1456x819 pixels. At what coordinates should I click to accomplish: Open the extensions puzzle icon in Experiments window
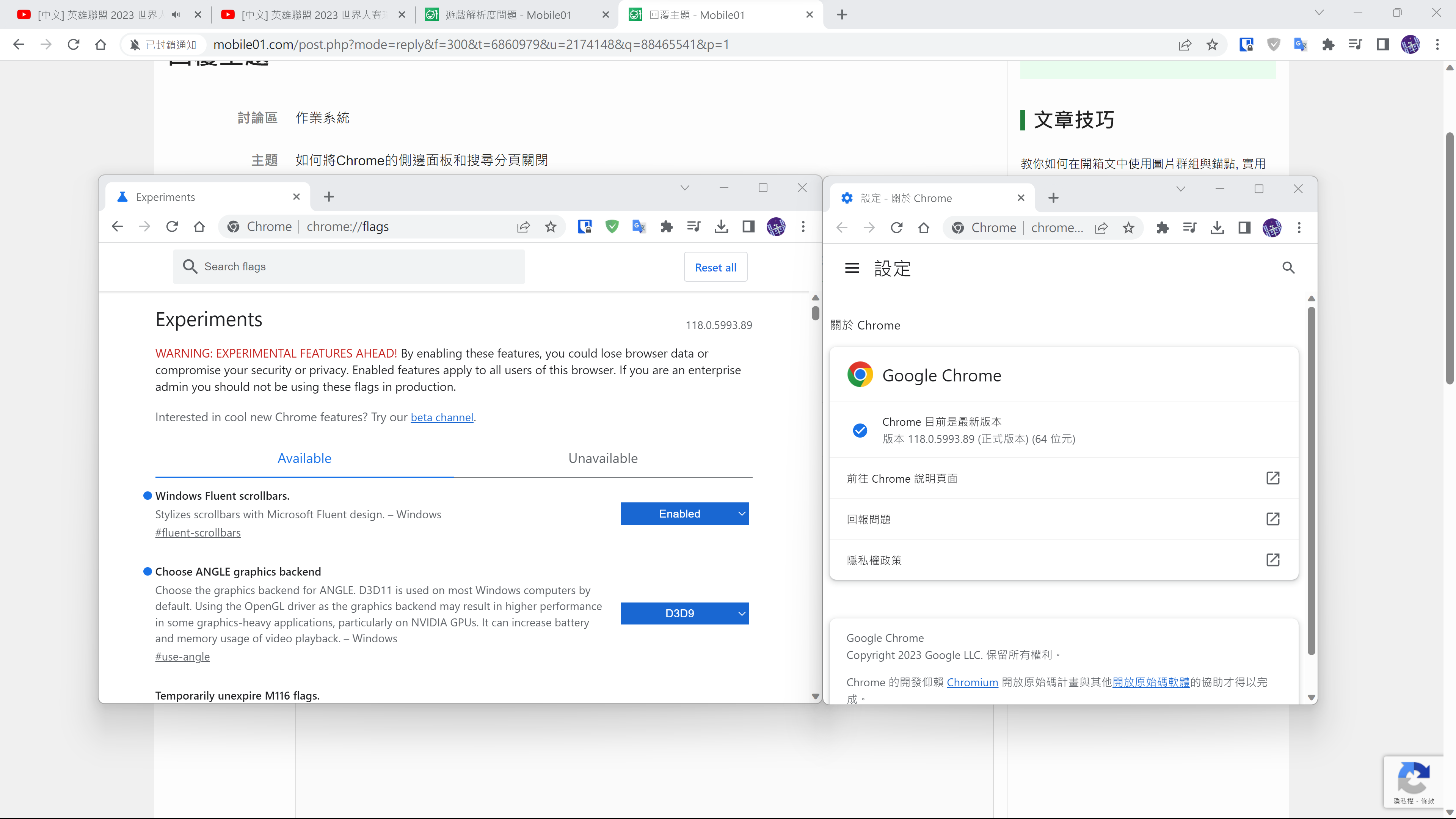tap(667, 227)
